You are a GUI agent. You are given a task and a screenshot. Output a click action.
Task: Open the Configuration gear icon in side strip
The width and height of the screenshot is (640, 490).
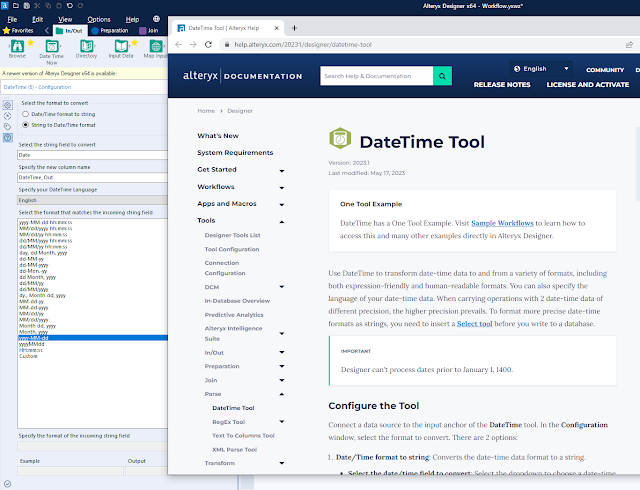click(7, 105)
